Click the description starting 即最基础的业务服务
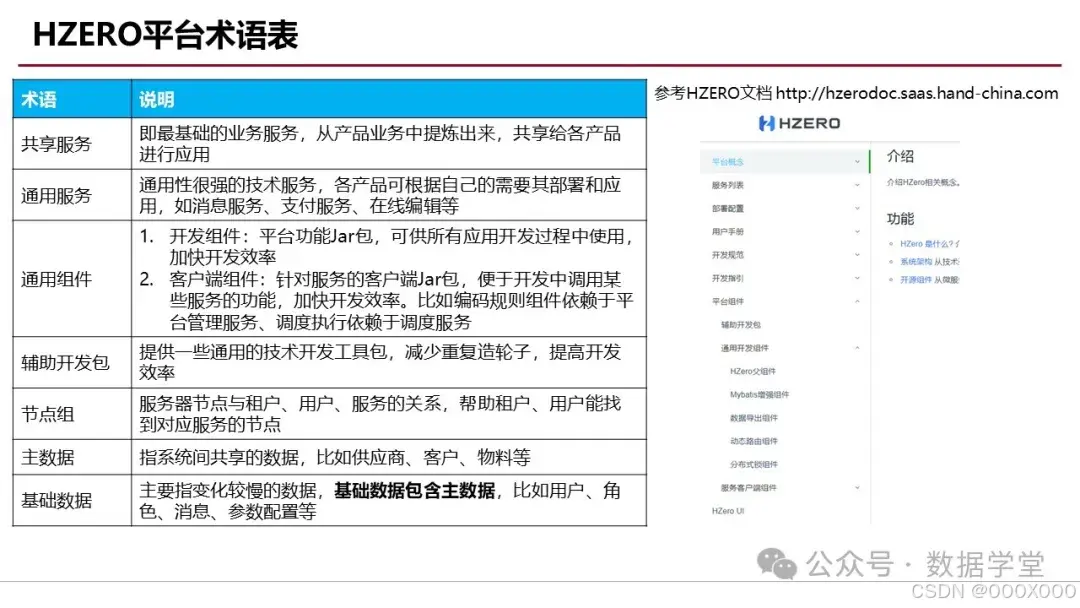 pos(380,144)
